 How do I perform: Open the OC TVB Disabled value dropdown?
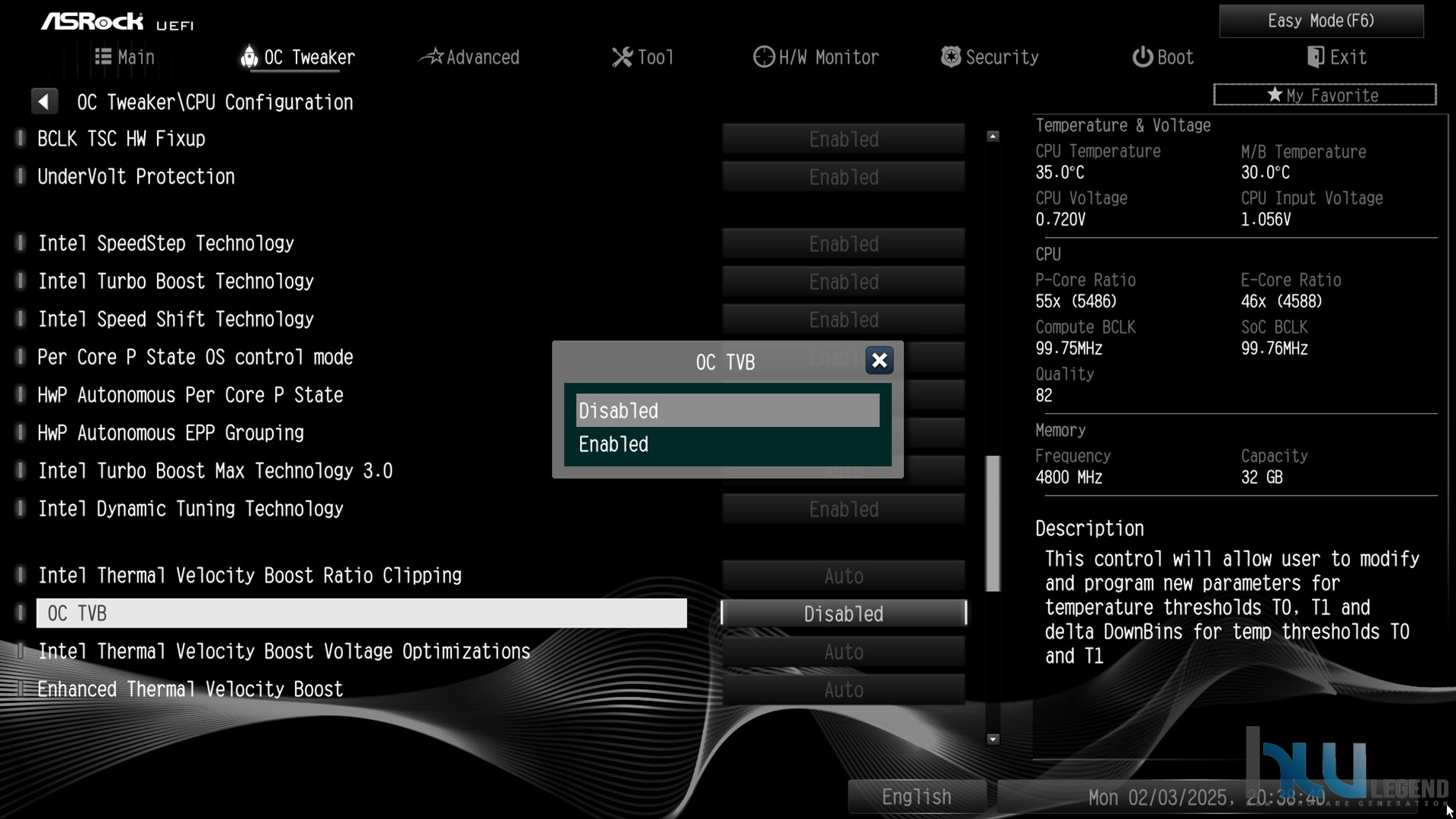(843, 614)
